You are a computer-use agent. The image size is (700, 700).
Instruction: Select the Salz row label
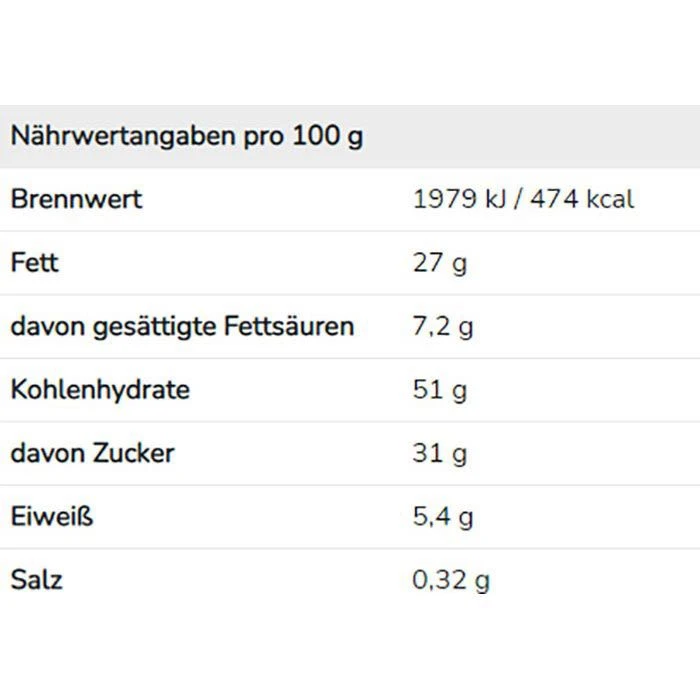[x=36, y=579]
